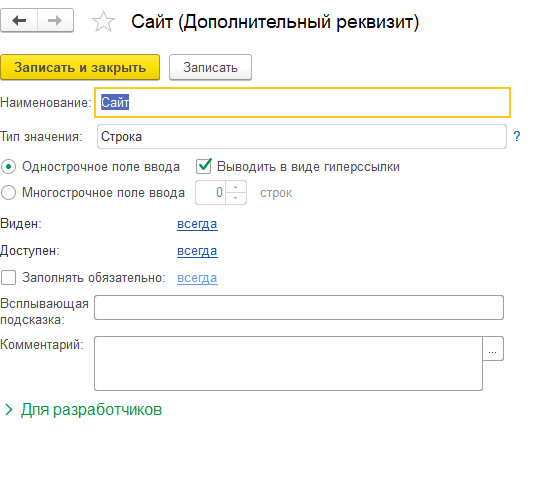
Task: Select Многострочное поле ввода radio button
Action: [9, 193]
